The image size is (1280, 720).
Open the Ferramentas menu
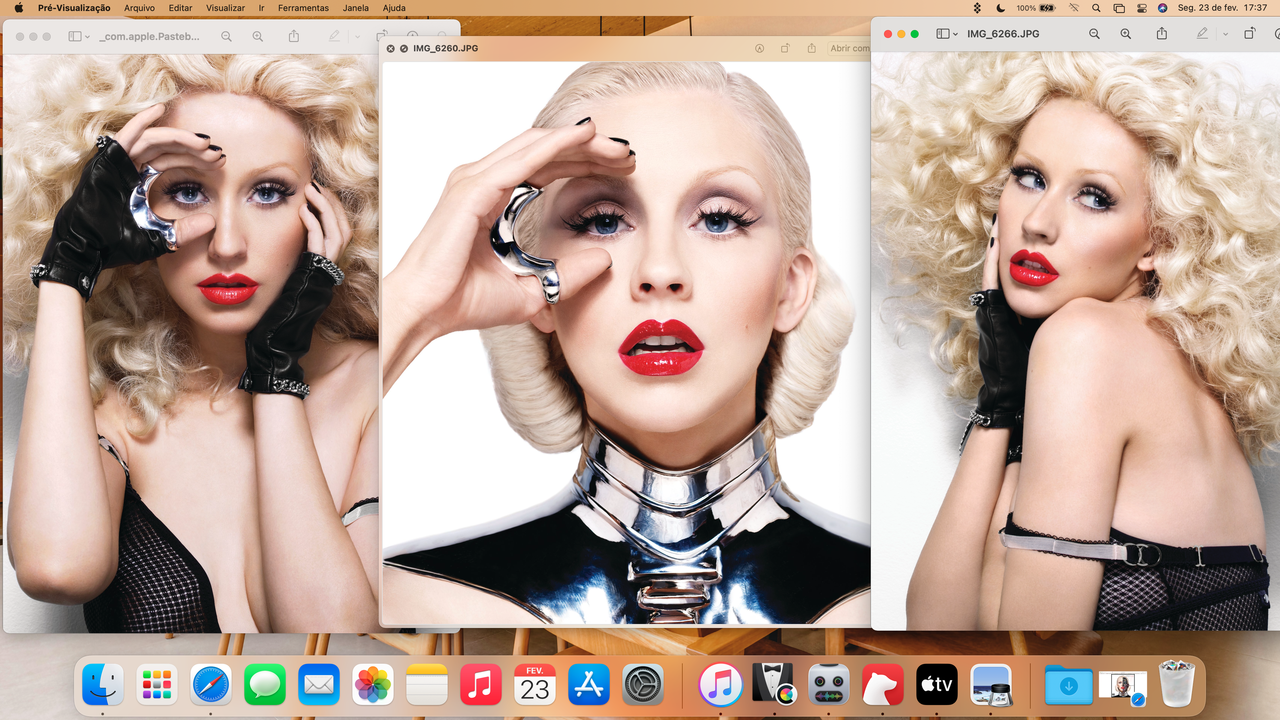tap(303, 8)
